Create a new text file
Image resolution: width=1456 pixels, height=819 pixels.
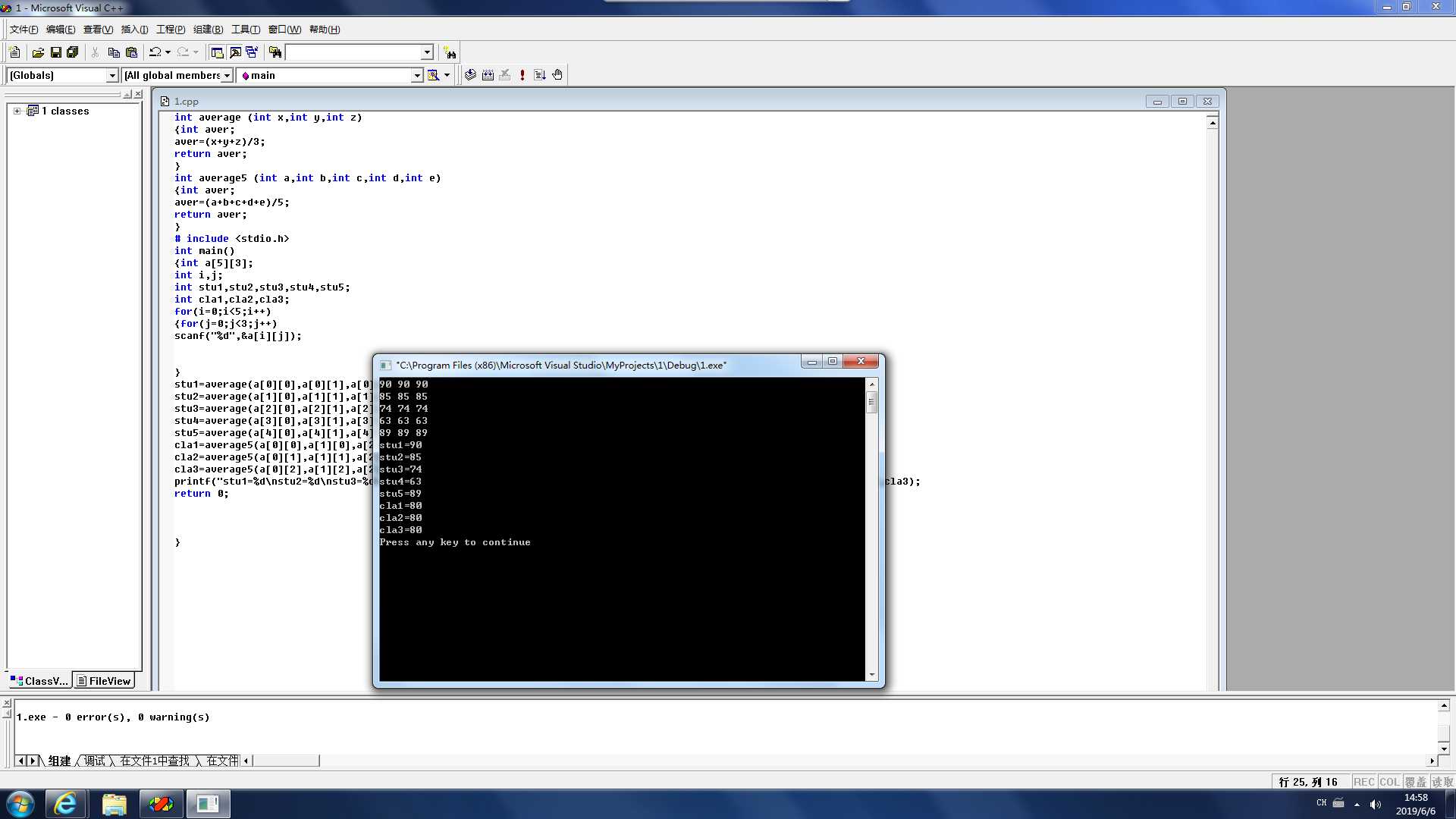(14, 52)
